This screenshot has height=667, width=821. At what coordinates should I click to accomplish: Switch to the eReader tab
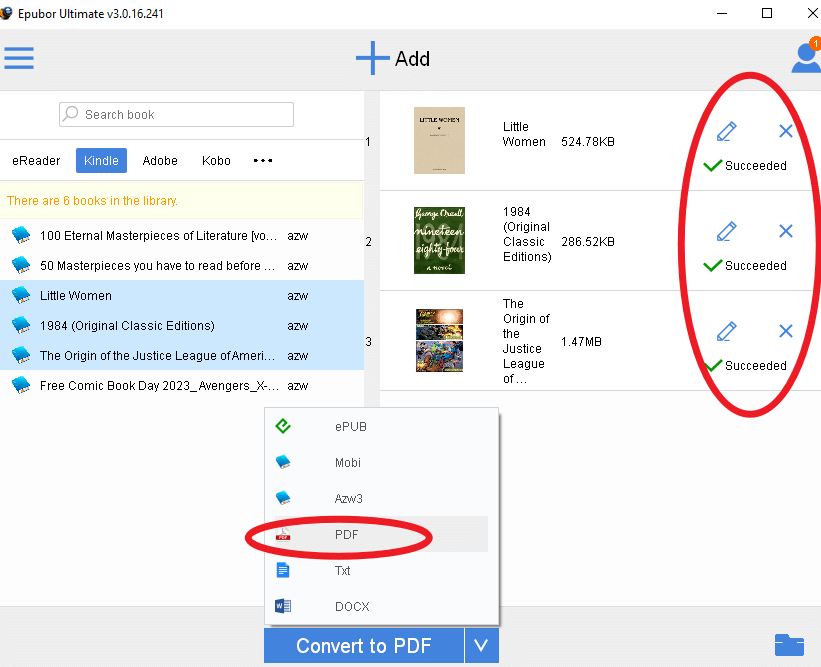tap(36, 160)
